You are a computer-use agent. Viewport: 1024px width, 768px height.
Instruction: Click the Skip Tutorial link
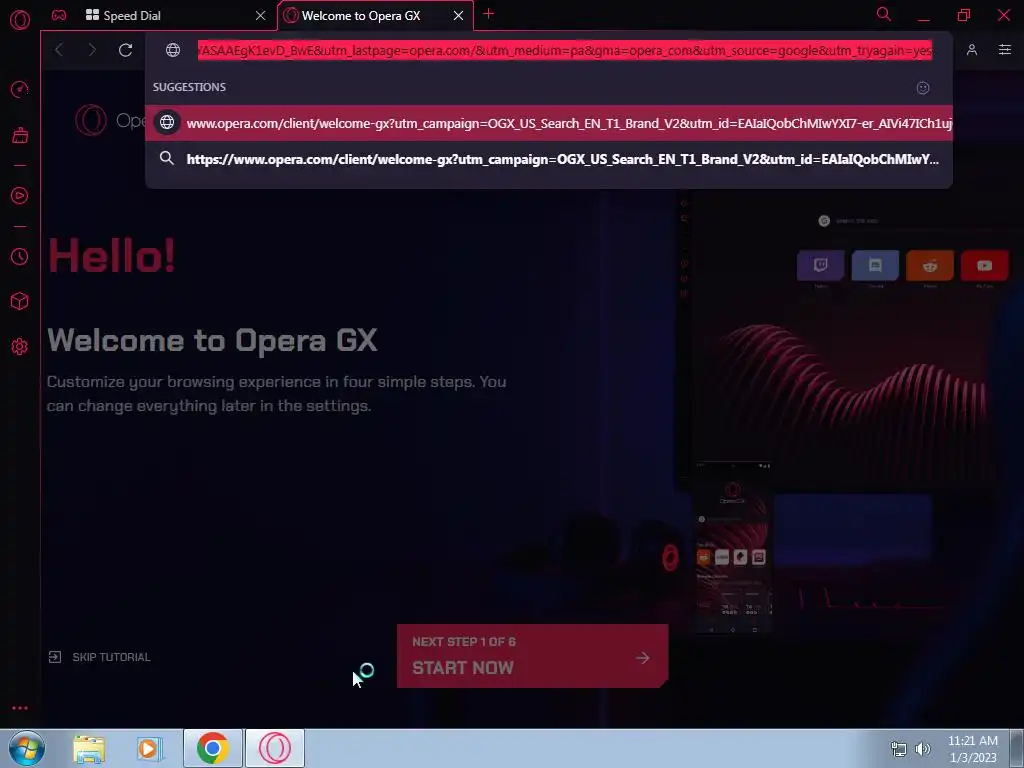click(99, 657)
